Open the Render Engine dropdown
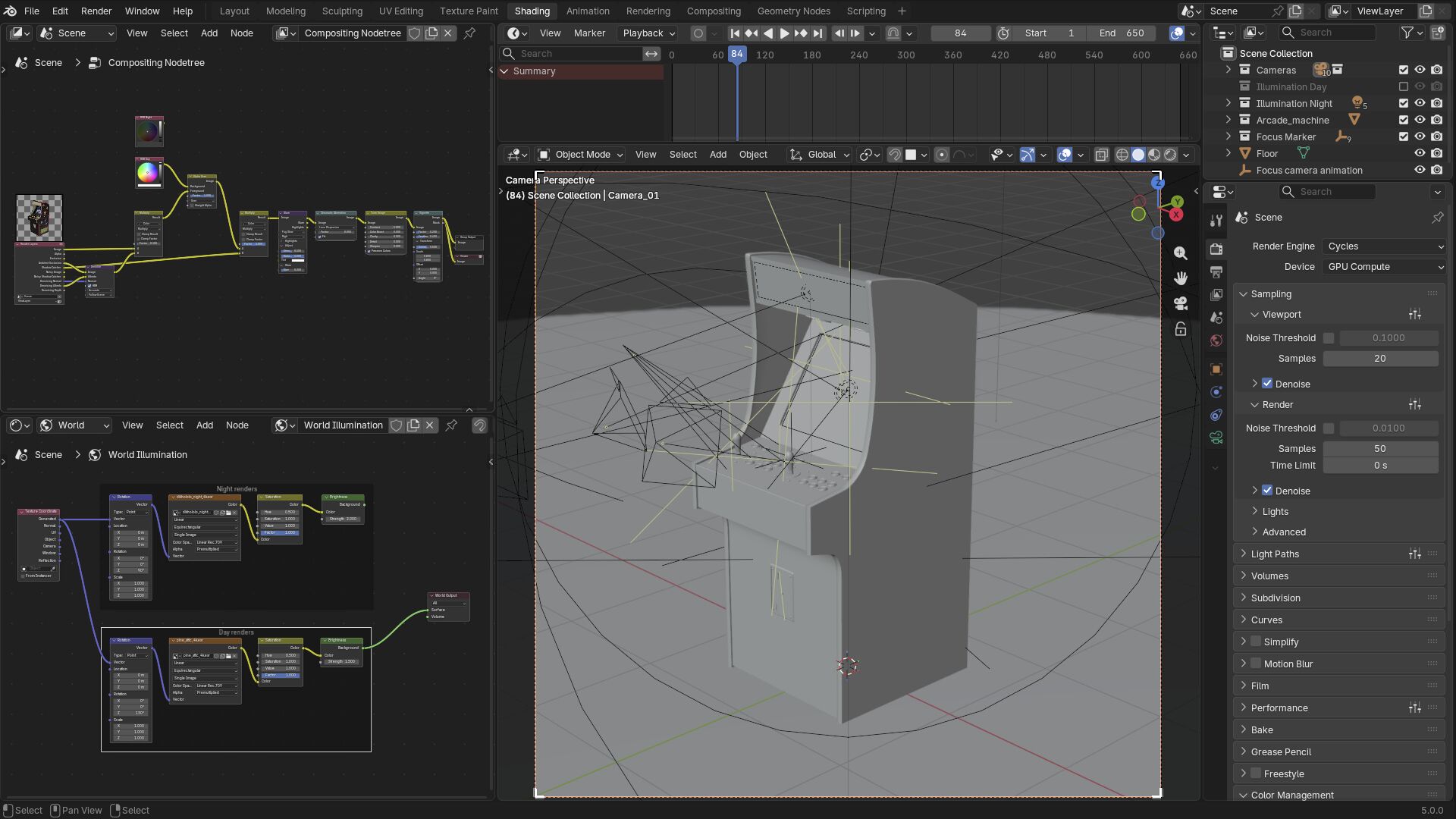The image size is (1456, 819). [1384, 246]
